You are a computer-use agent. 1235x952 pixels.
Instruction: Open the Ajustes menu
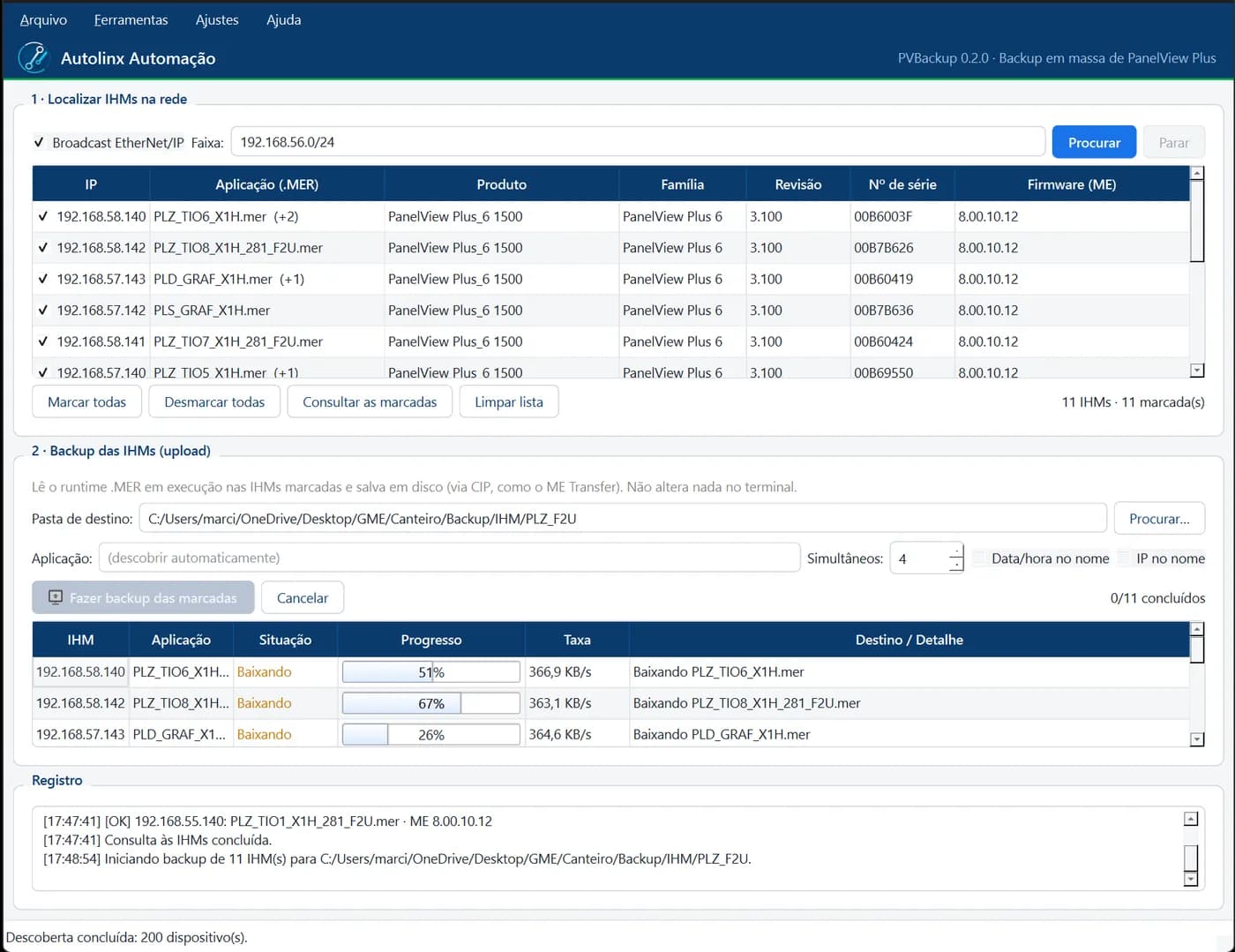coord(217,19)
